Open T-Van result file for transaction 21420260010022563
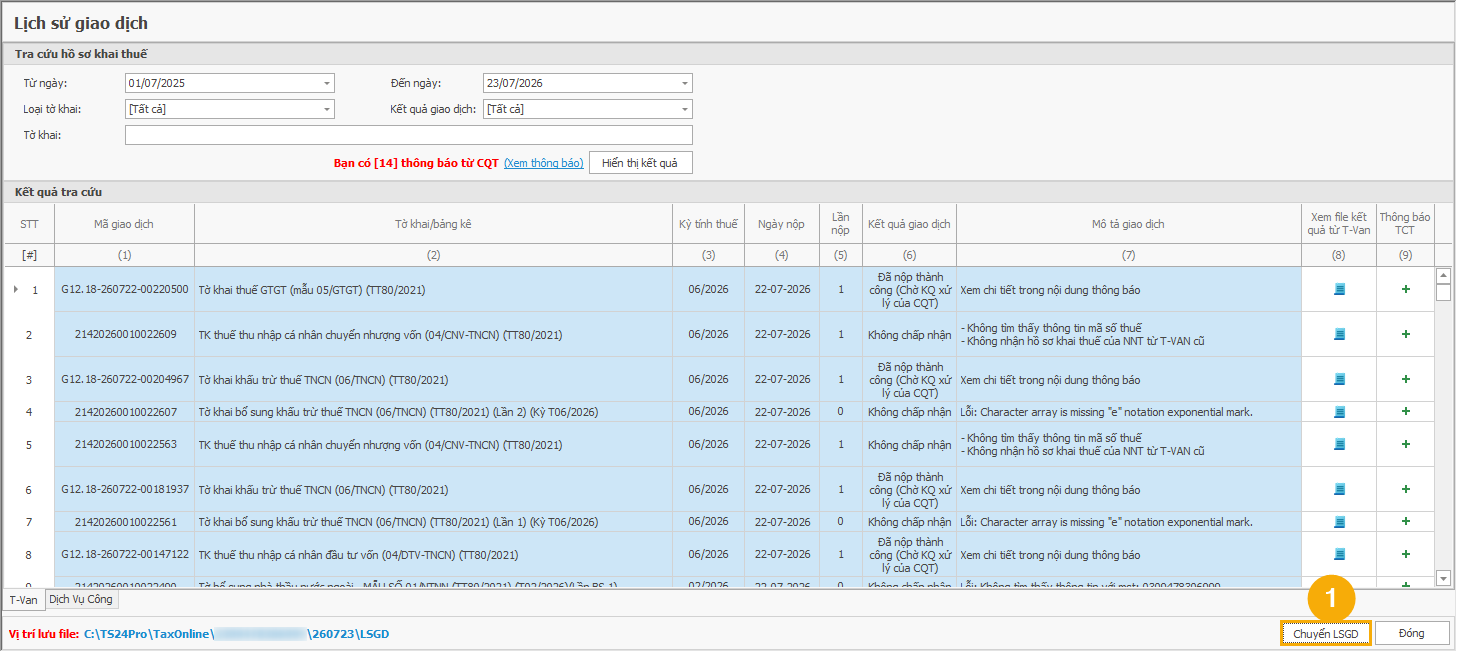Screen dimensions: 1457x652 1339,444
